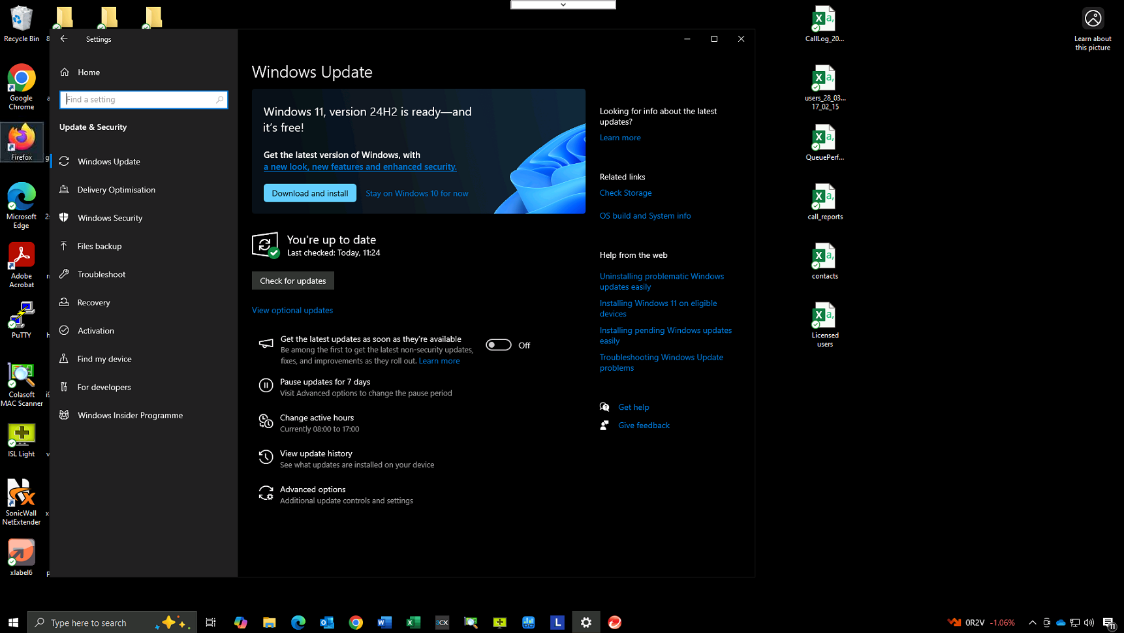Open Change active hours option
Image resolution: width=1124 pixels, height=633 pixels.
pos(316,418)
